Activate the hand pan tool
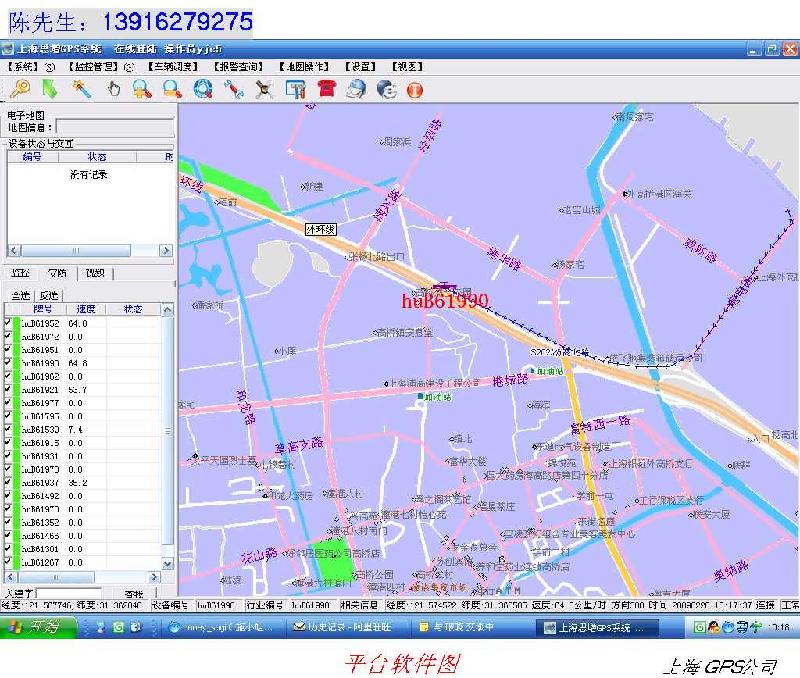800x678 pixels. tap(113, 89)
